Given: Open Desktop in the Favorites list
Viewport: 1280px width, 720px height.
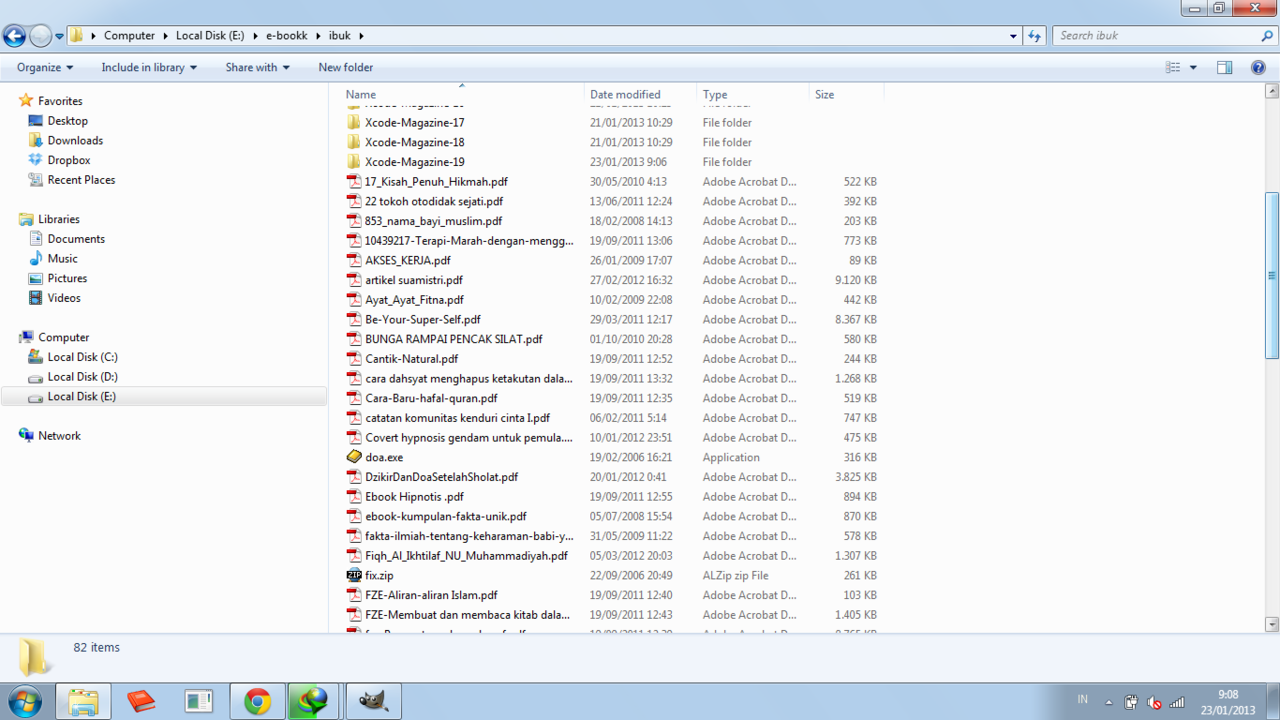Looking at the screenshot, I should coord(67,121).
